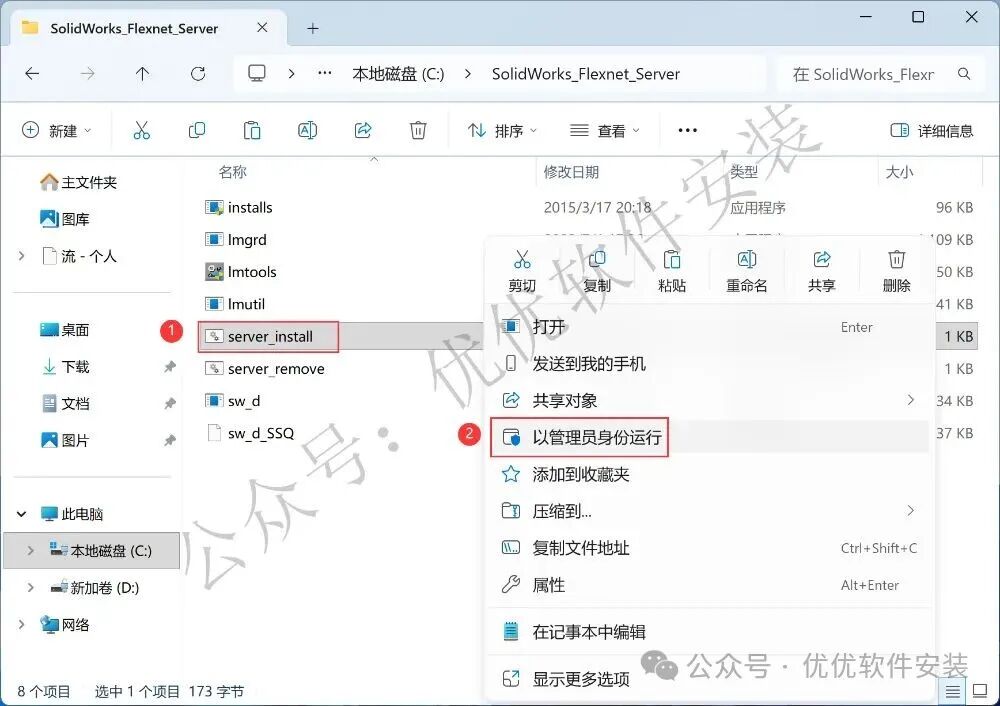Select the installs file
Image resolution: width=1000 pixels, height=706 pixels.
coord(239,207)
